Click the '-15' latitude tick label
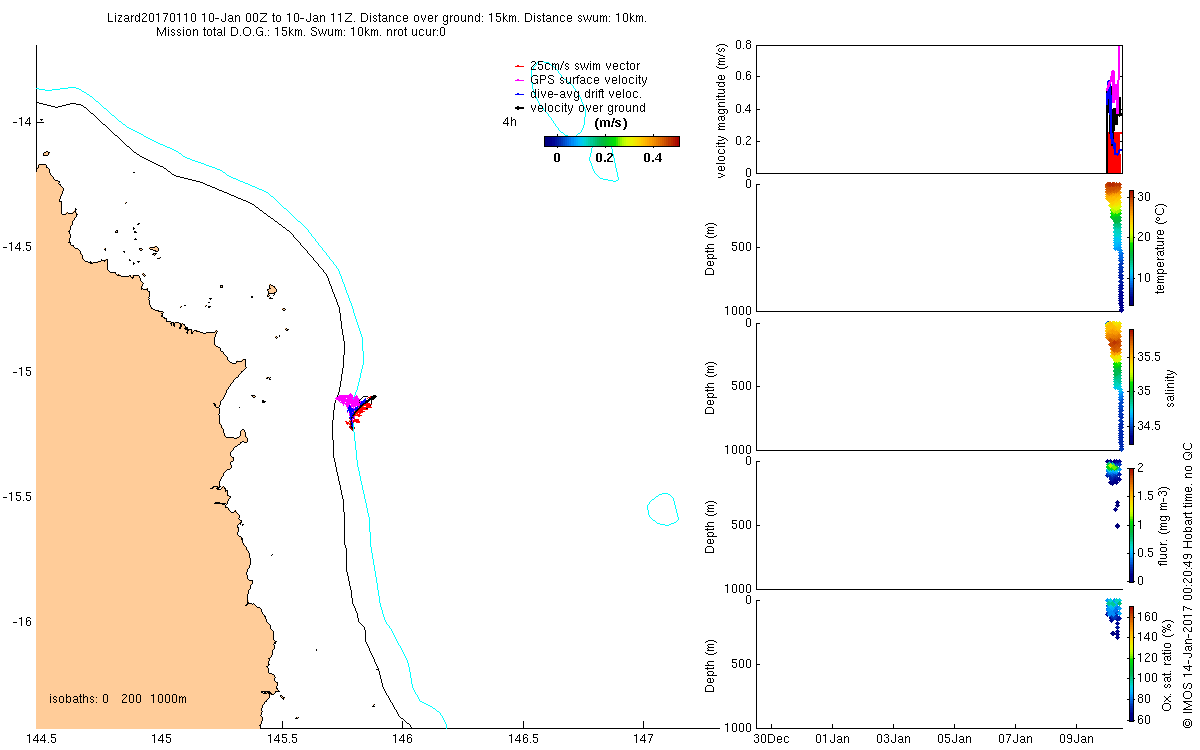1200x750 pixels. coord(21,372)
